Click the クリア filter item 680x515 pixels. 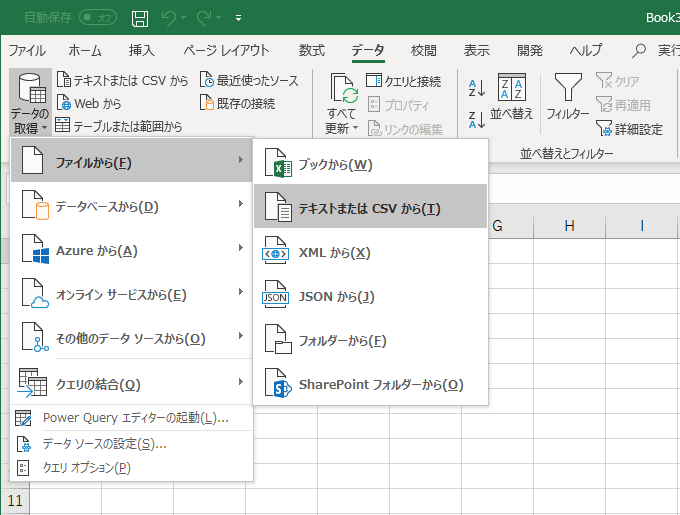pos(618,81)
